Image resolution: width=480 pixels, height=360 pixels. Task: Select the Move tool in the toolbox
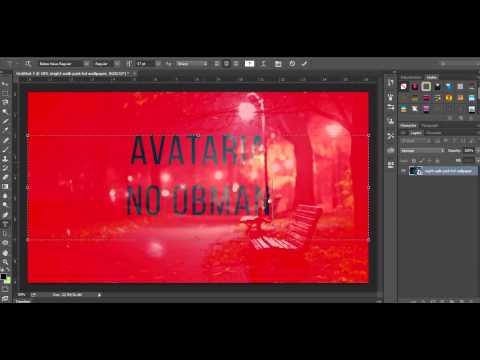(5, 83)
